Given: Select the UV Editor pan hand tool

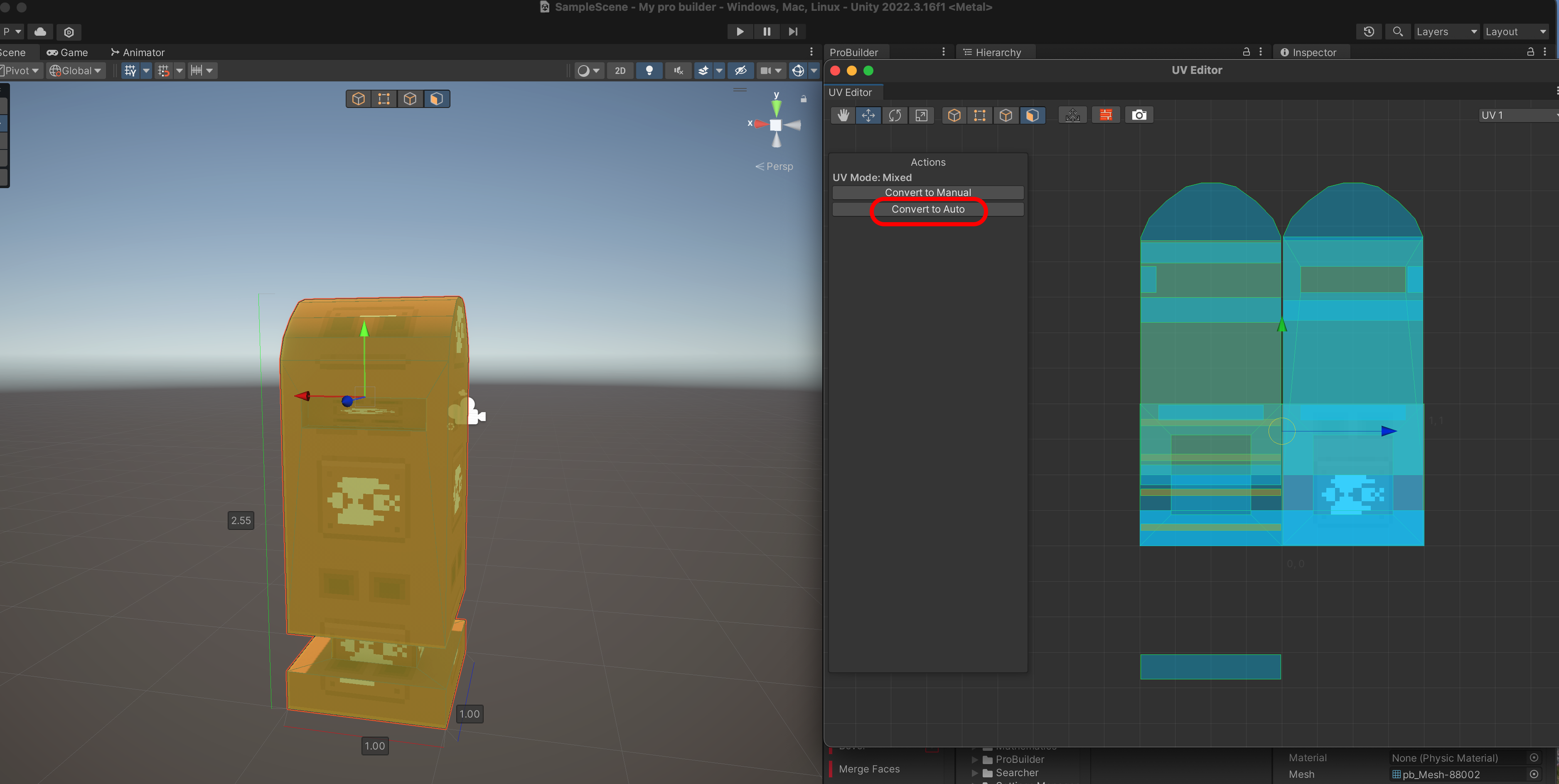Looking at the screenshot, I should point(842,115).
